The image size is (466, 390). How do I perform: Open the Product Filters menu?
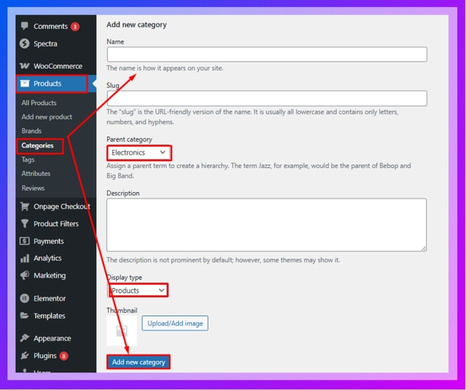56,224
